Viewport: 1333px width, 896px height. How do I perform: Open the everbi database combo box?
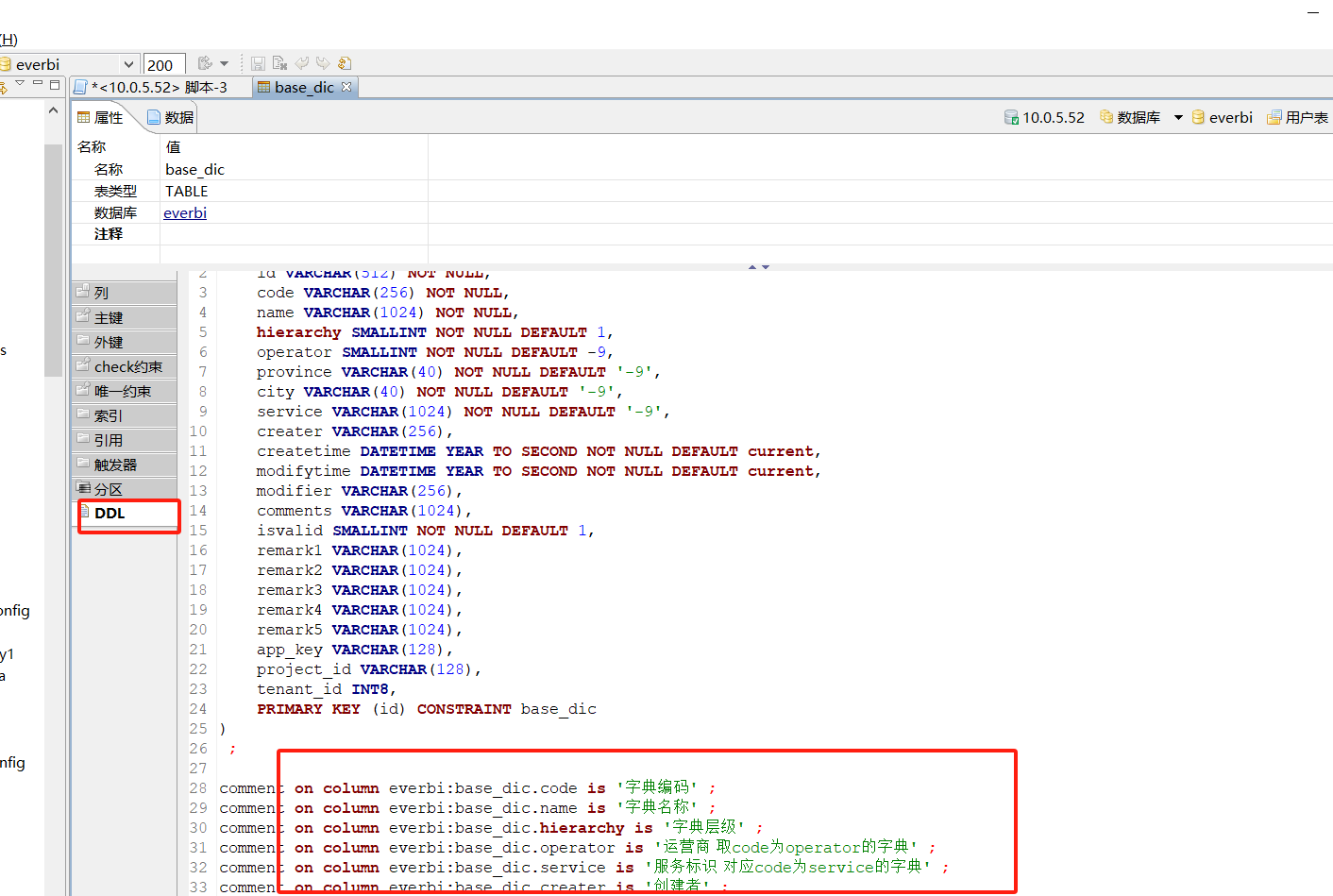tap(70, 64)
